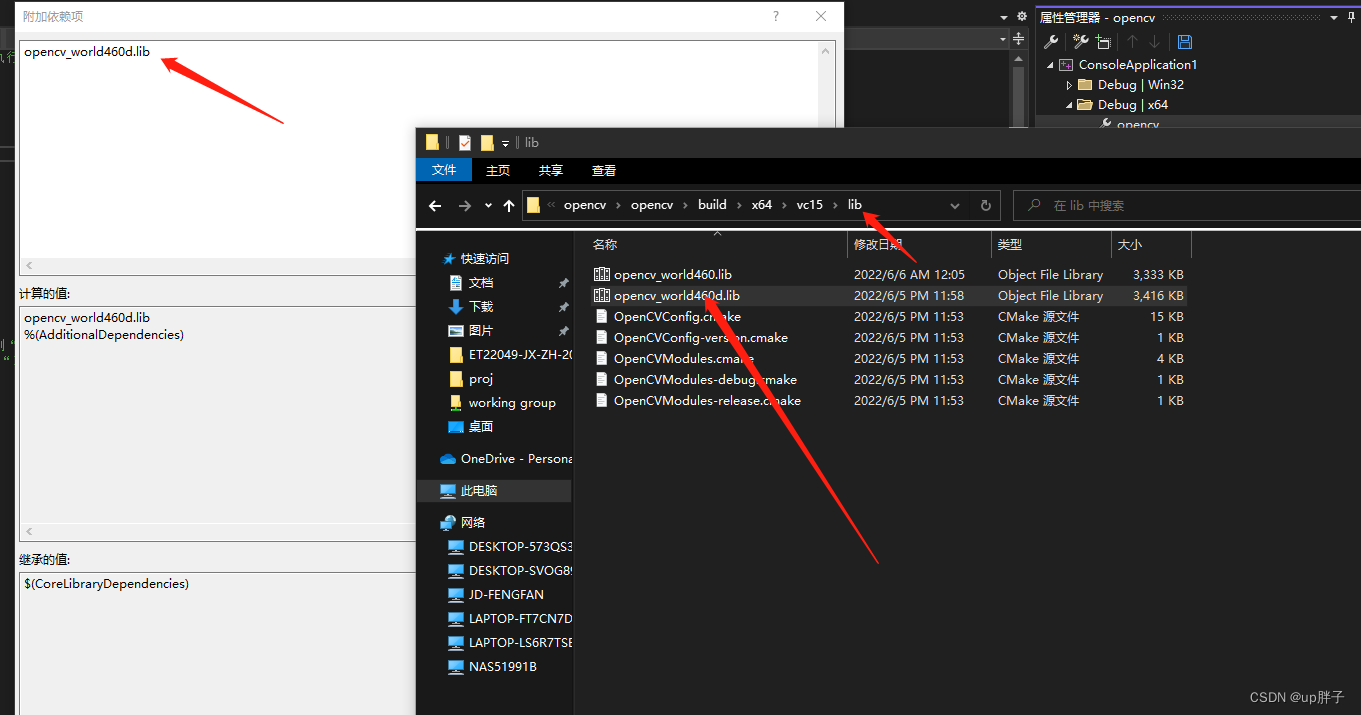Click the Add Existing Property Sheet icon

(1104, 41)
